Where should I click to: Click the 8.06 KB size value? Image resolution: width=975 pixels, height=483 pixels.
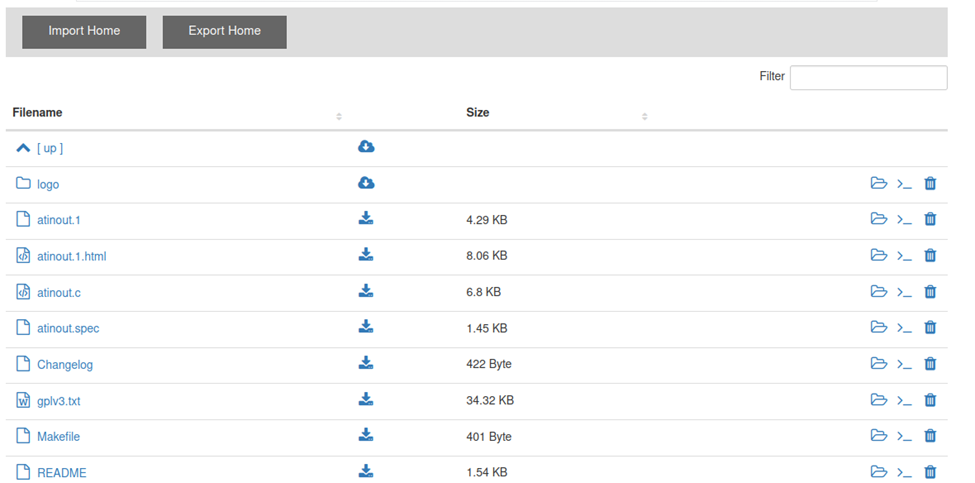click(487, 255)
